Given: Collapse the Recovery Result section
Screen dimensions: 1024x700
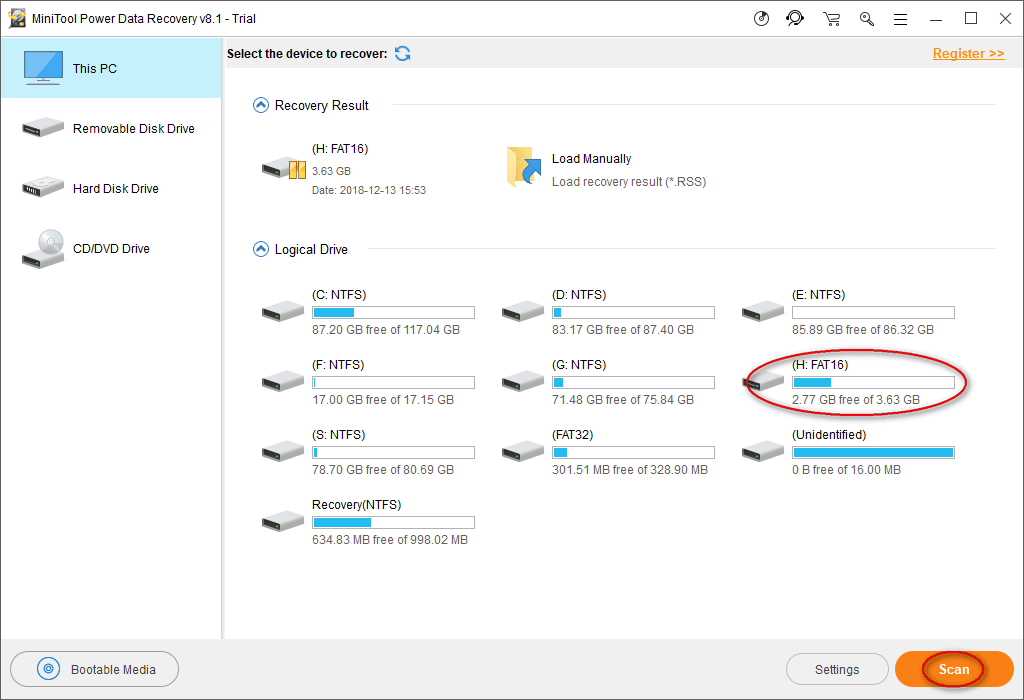Looking at the screenshot, I should pos(261,105).
